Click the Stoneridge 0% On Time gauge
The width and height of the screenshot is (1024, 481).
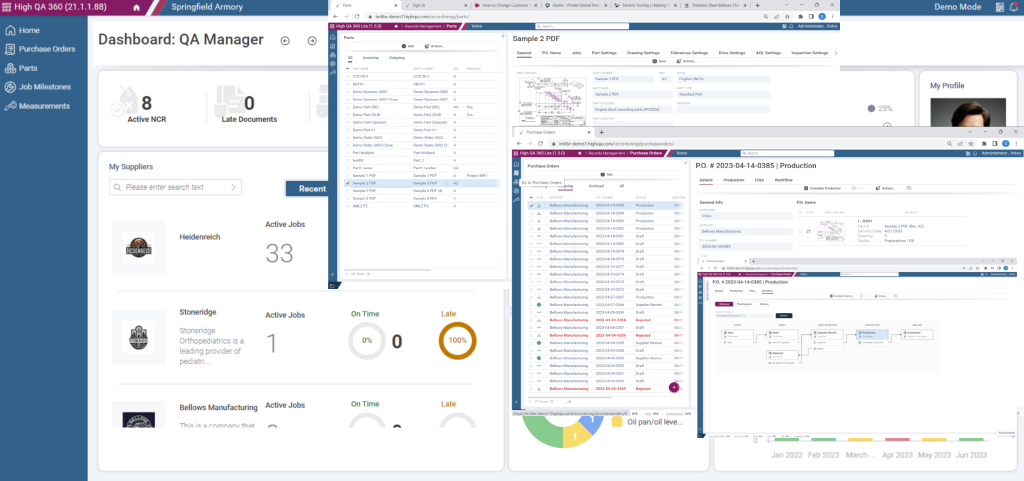pos(366,341)
